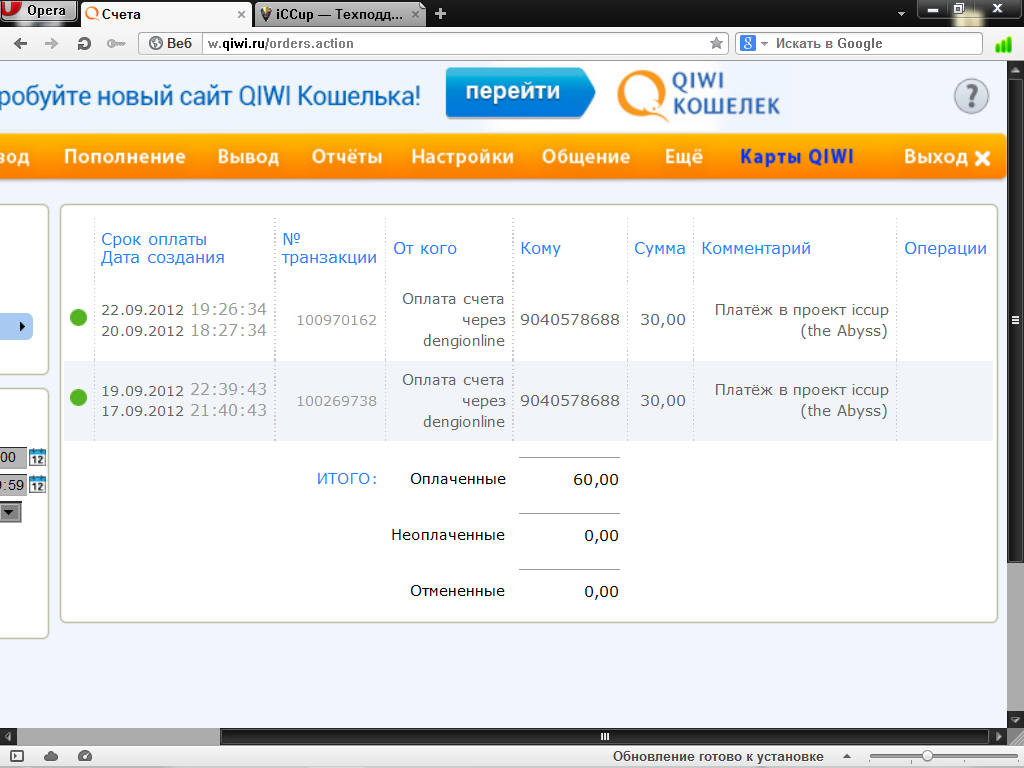The width and height of the screenshot is (1024, 768).
Task: Click the ИТОГО label
Action: (347, 479)
